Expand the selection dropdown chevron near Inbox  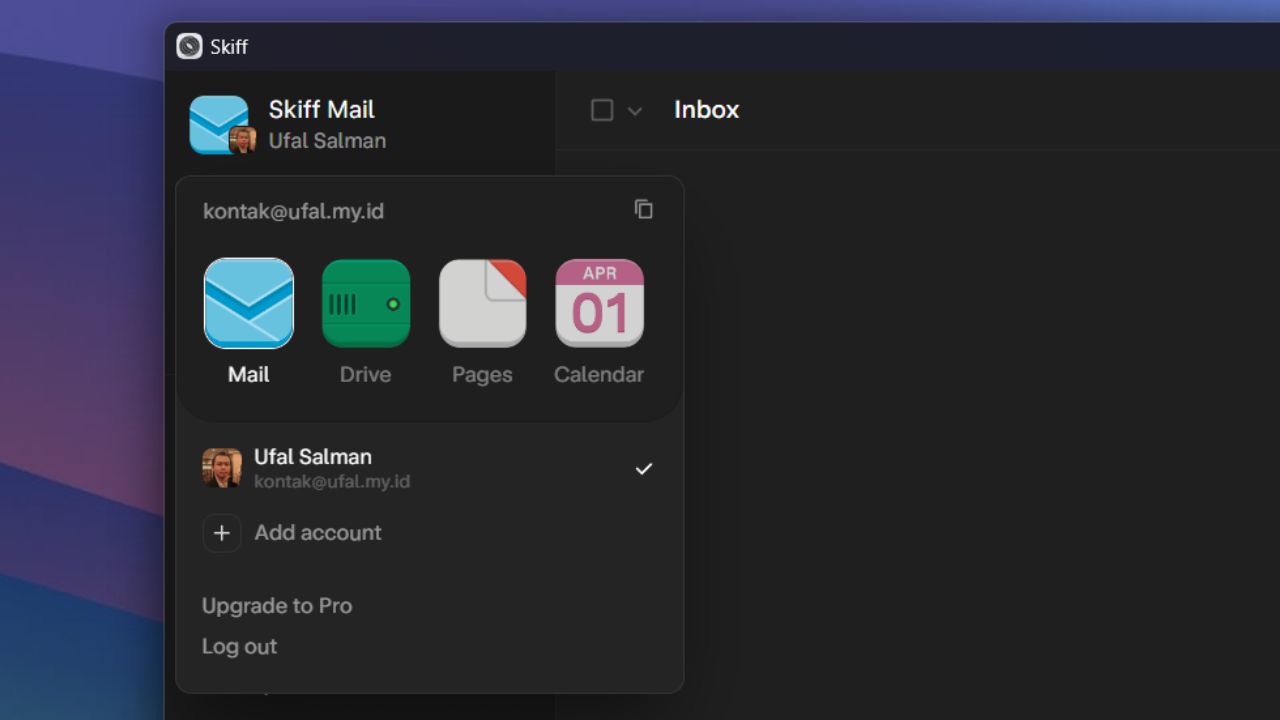[x=634, y=111]
